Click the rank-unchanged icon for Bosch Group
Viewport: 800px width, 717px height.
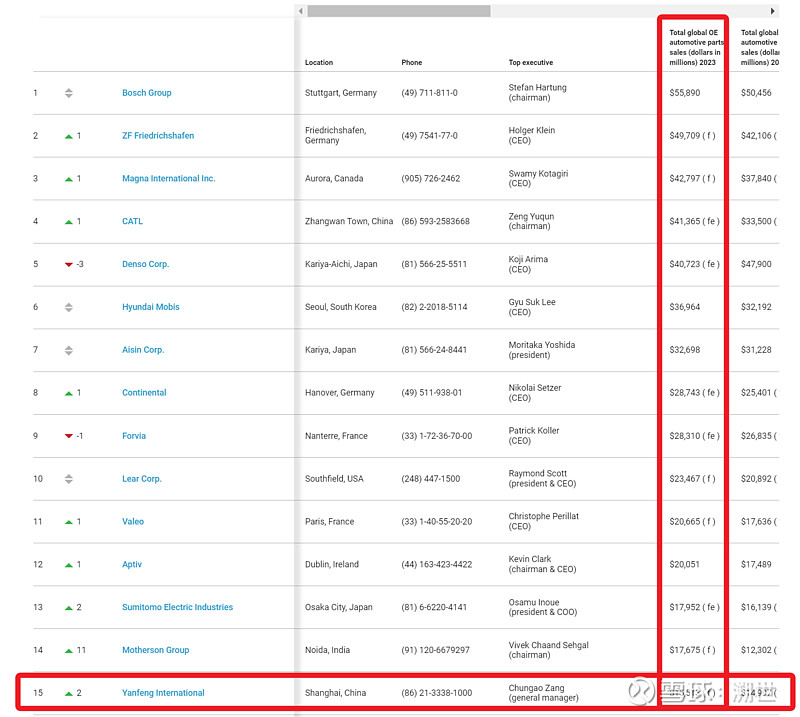point(69,93)
